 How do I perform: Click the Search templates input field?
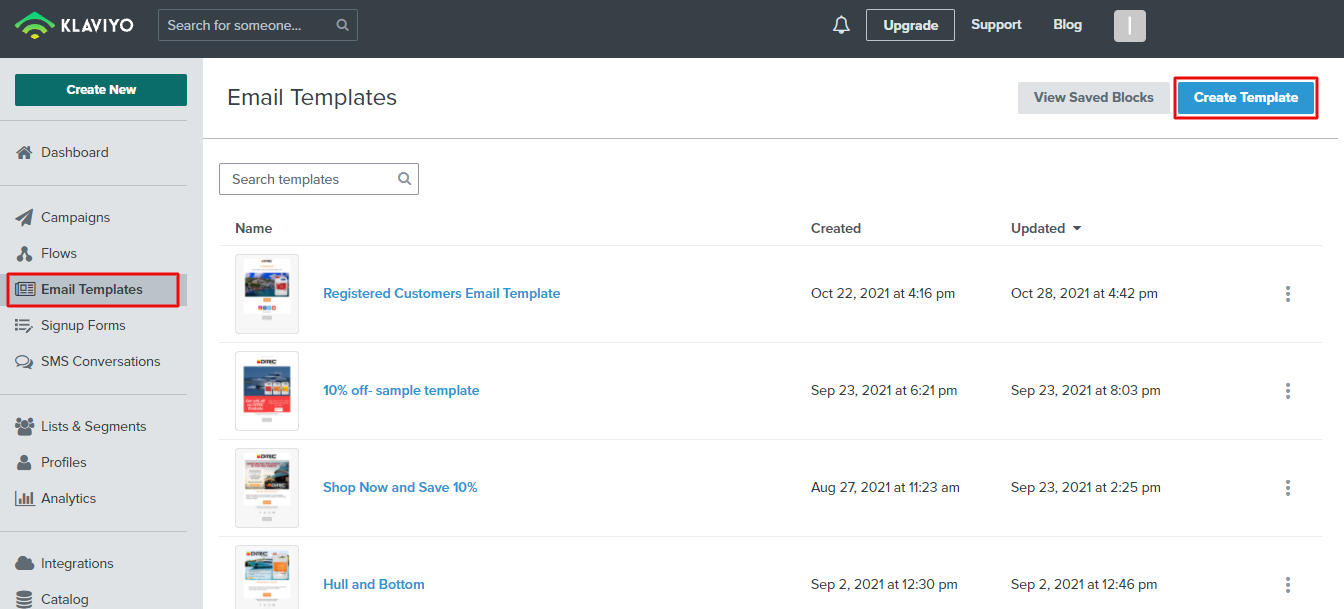tap(310, 179)
